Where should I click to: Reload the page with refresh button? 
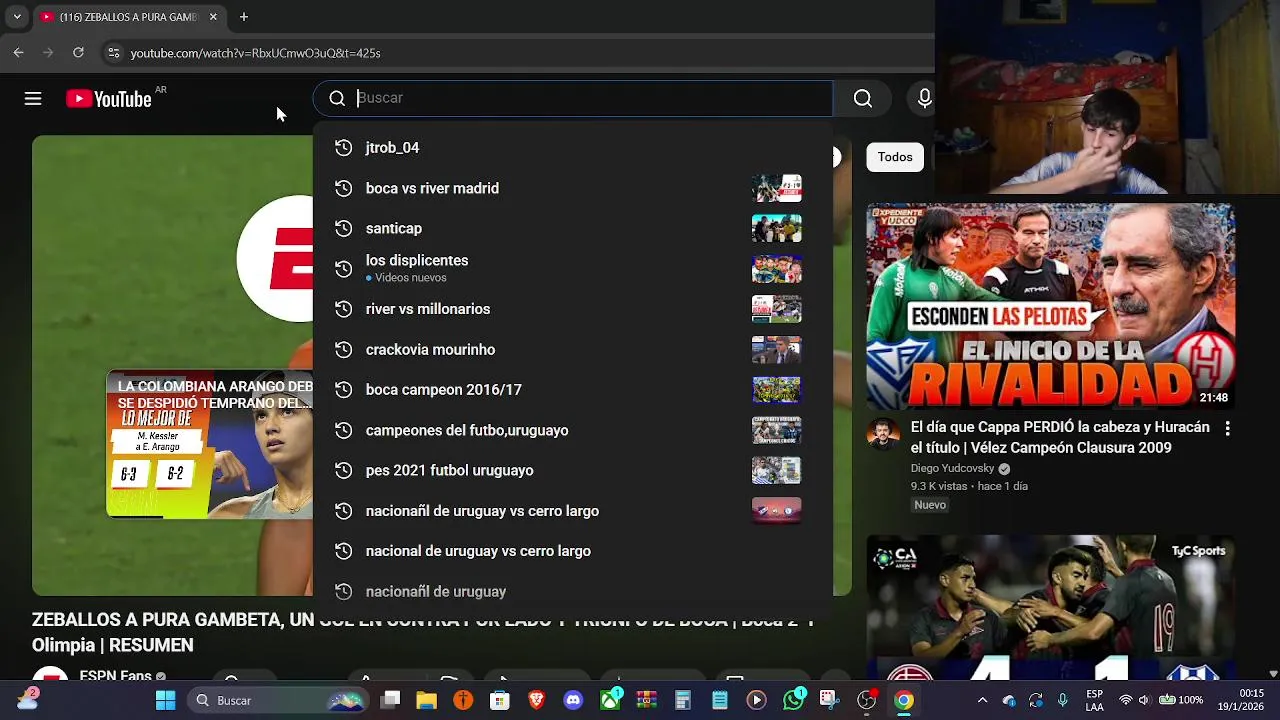coord(78,52)
